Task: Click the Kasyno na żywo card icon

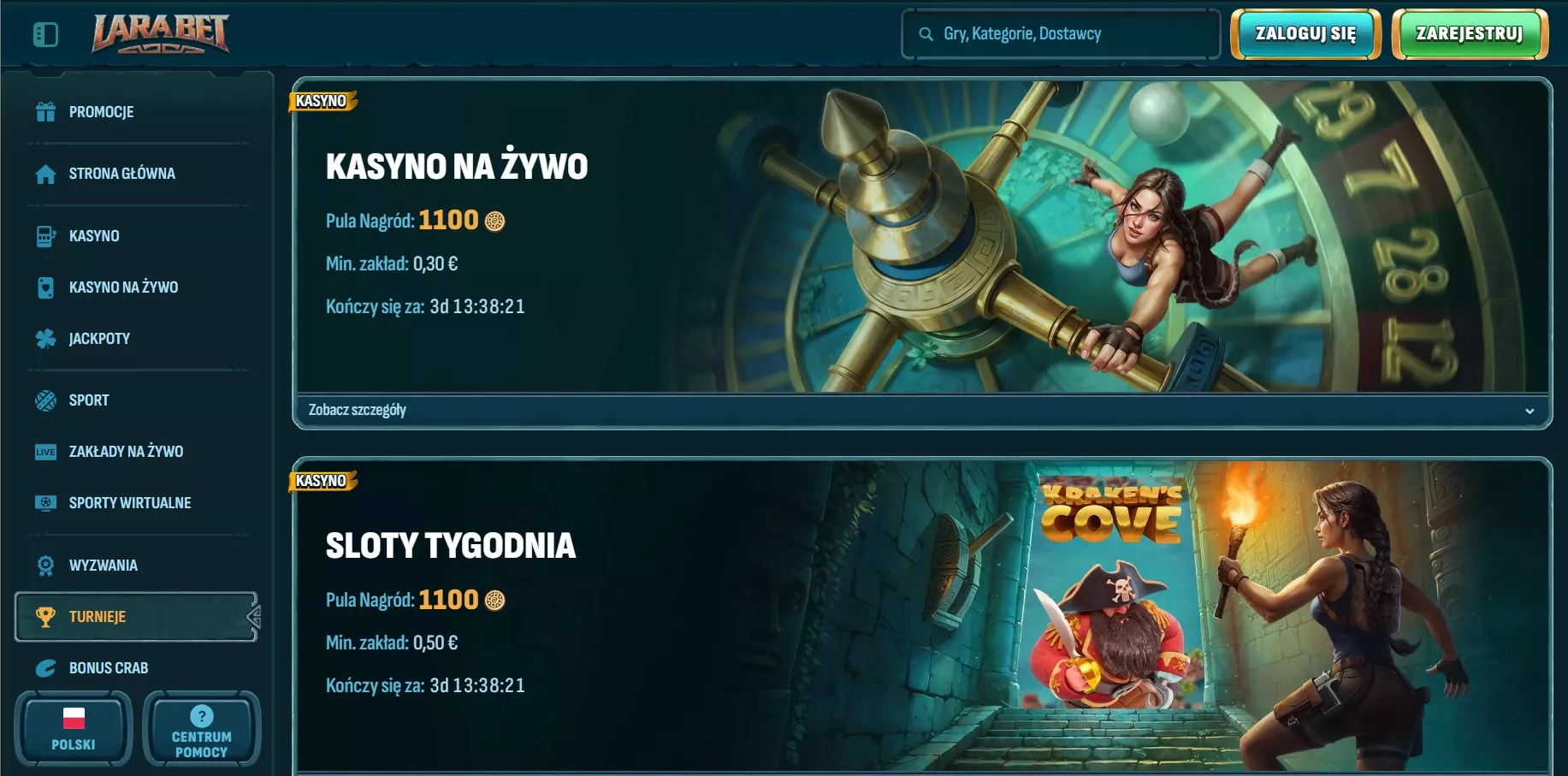Action: [45, 287]
